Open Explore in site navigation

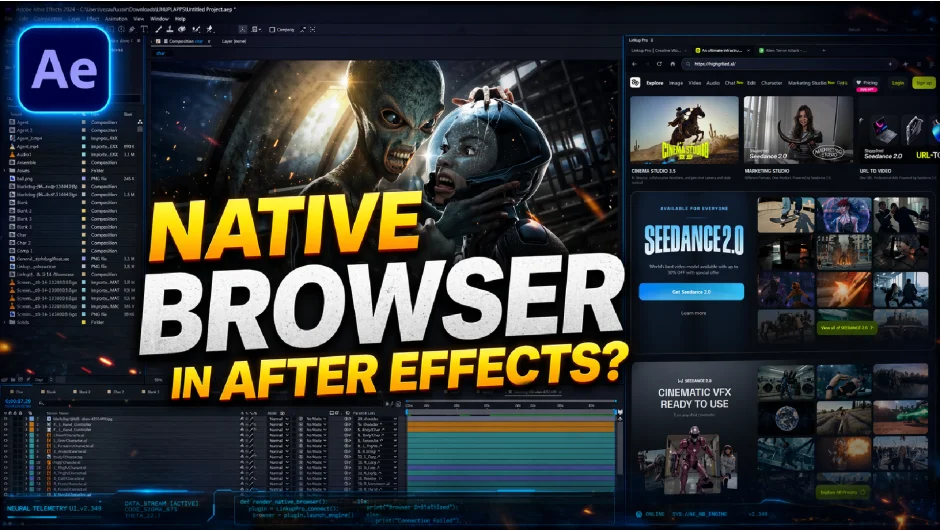point(655,83)
